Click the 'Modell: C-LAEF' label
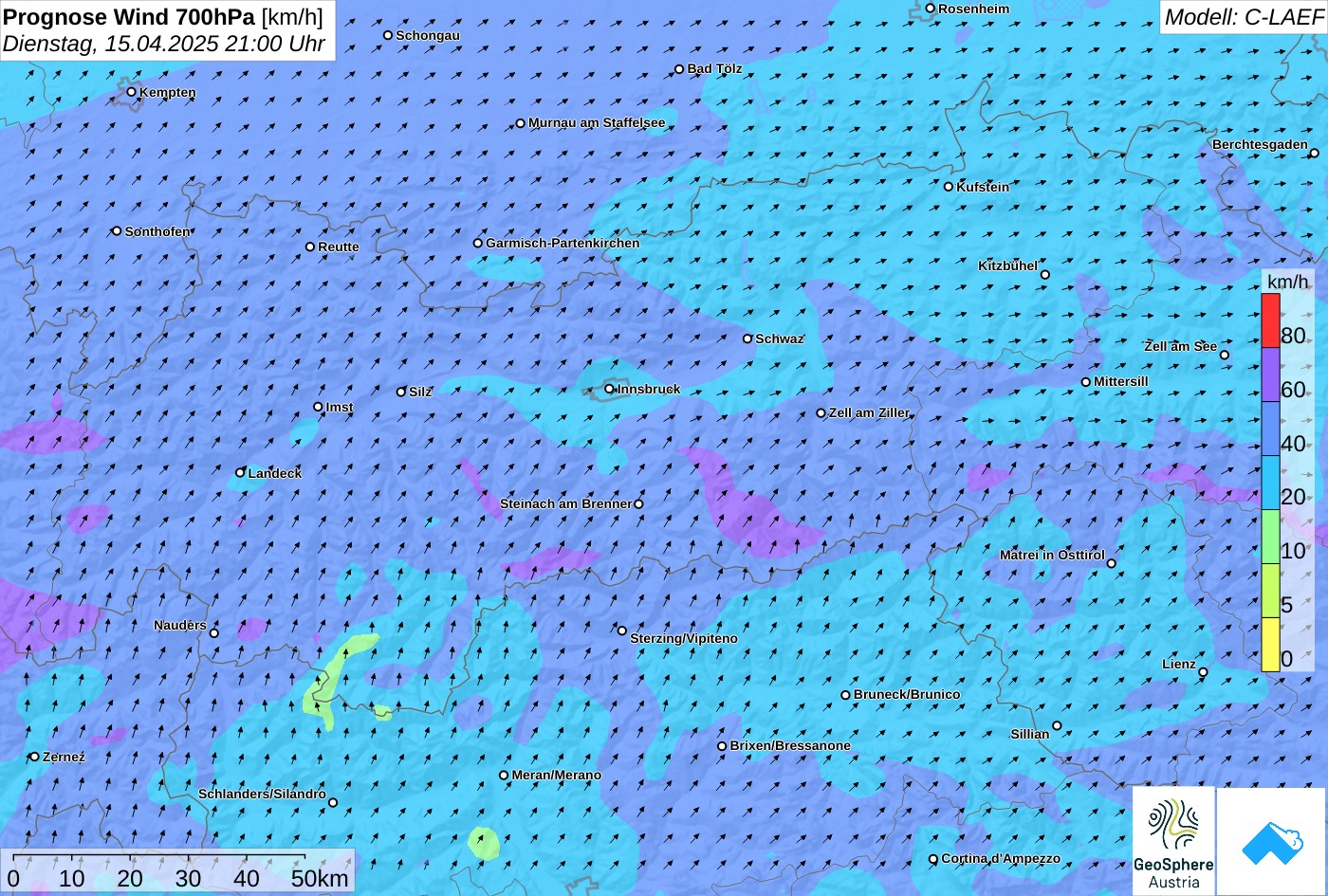The image size is (1328, 896). 1243,16
